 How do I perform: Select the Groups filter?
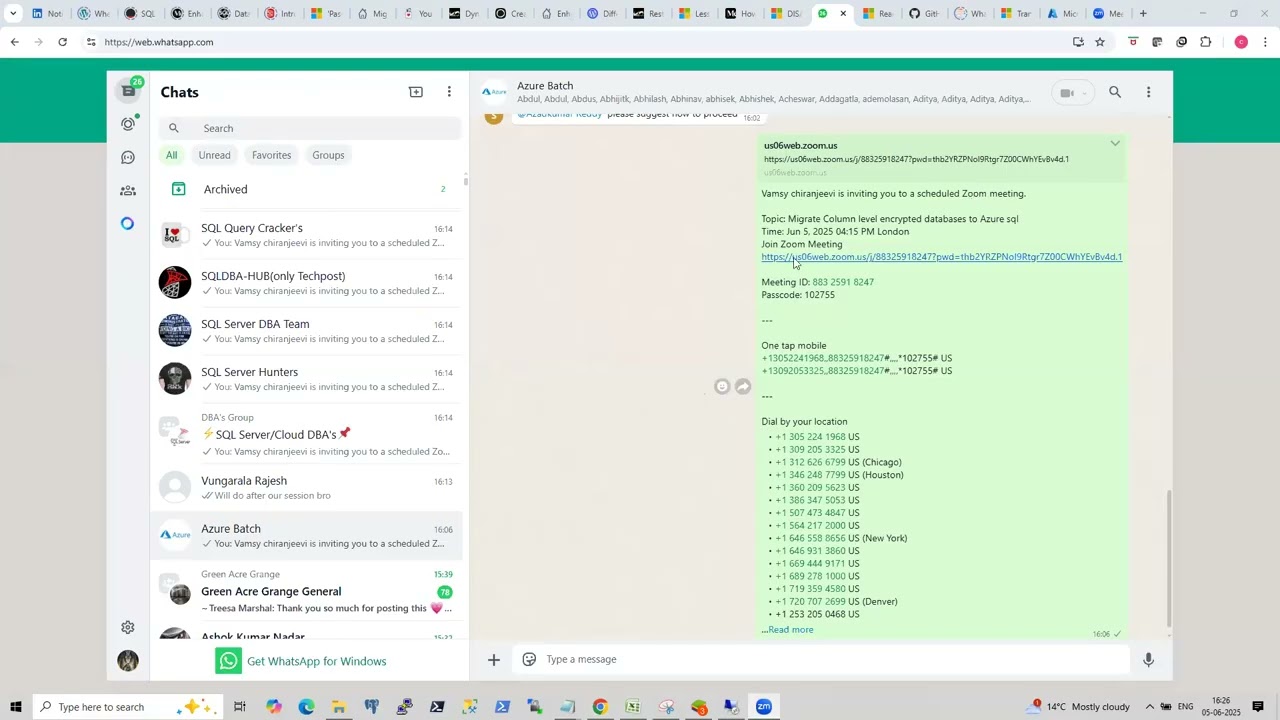click(328, 155)
